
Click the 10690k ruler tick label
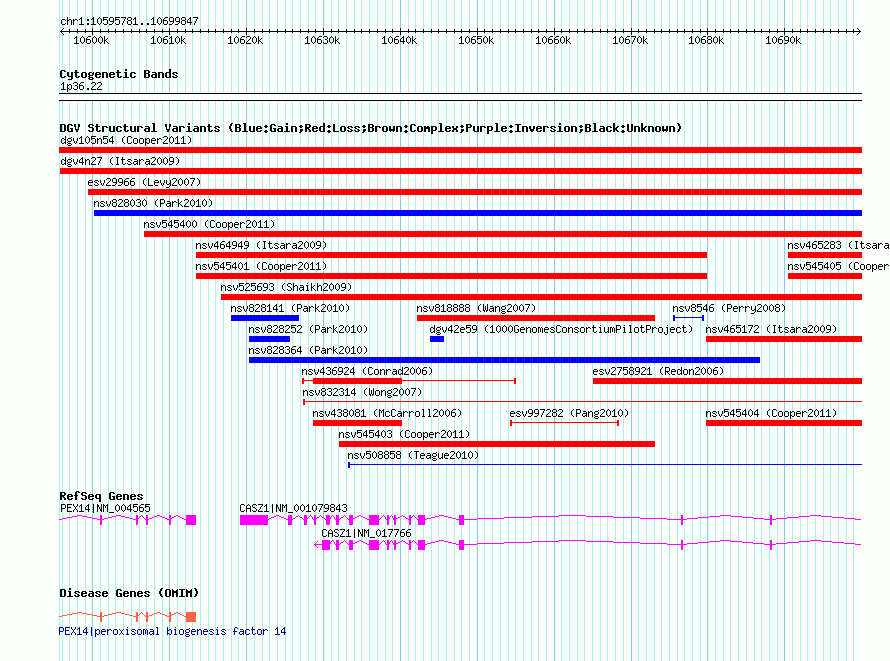(x=783, y=40)
